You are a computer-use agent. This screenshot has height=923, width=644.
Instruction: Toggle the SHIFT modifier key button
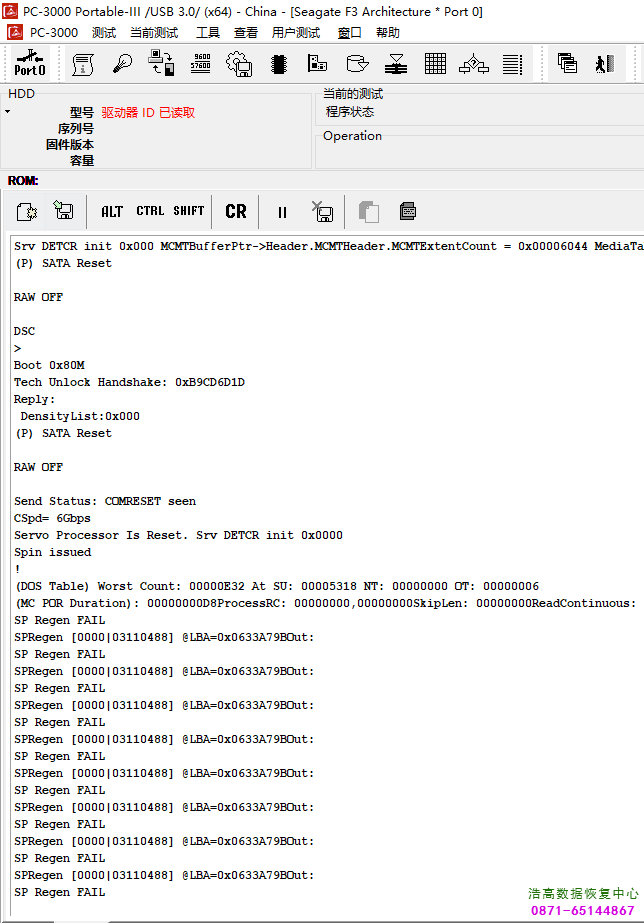pos(188,211)
